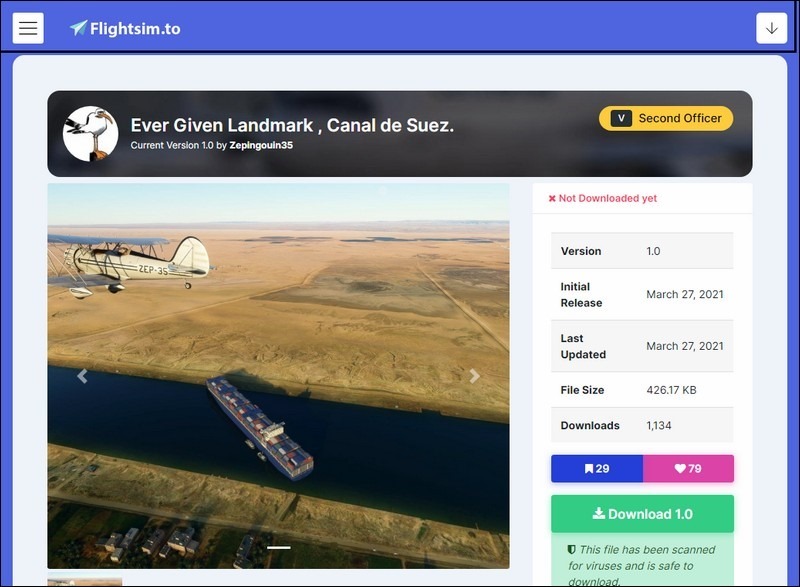Click the carousel slide indicator bar
The width and height of the screenshot is (800, 587).
point(279,548)
